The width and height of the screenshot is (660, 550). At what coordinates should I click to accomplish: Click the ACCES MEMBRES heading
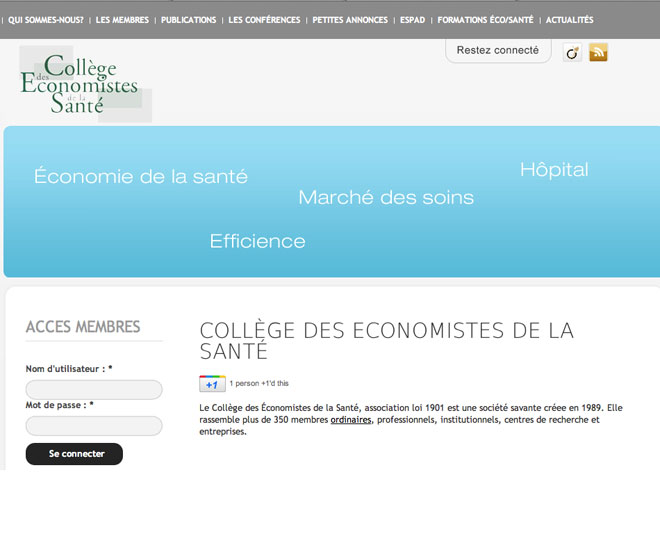[x=83, y=327]
